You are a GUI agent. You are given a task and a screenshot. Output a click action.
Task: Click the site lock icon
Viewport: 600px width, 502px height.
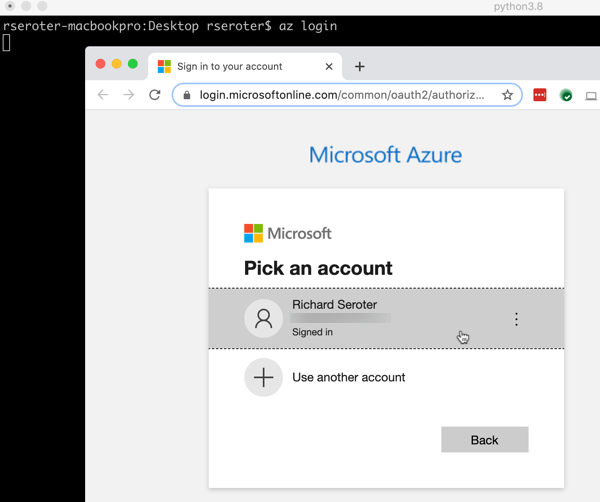click(186, 95)
